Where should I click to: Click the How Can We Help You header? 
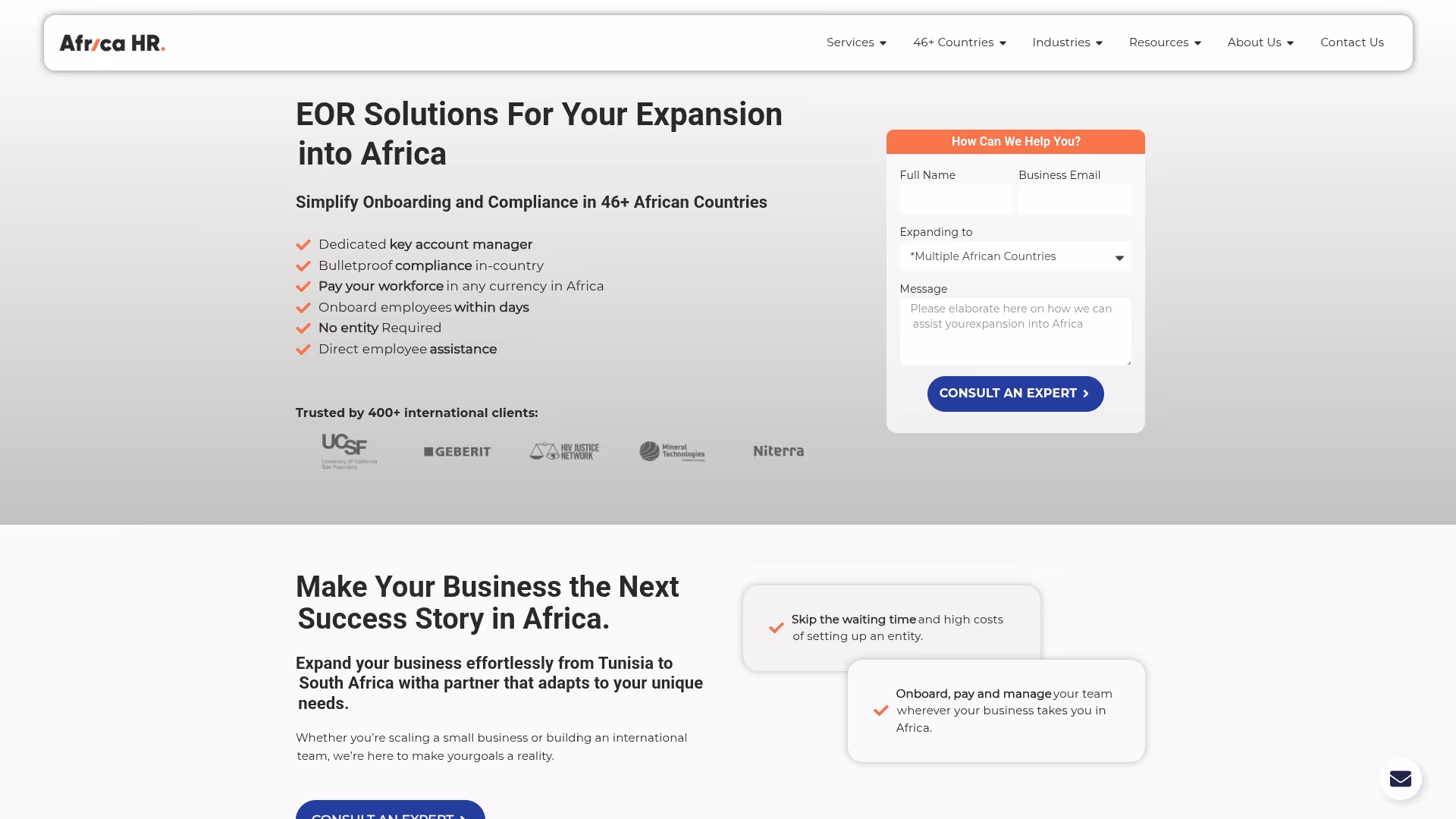(1015, 141)
